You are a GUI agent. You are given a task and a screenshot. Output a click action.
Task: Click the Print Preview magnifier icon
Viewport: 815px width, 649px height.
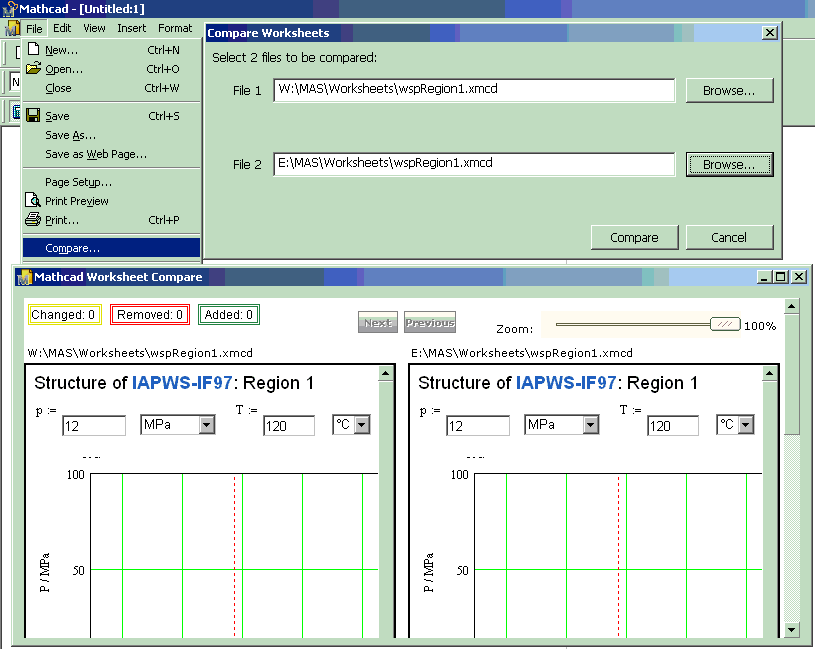[33, 200]
